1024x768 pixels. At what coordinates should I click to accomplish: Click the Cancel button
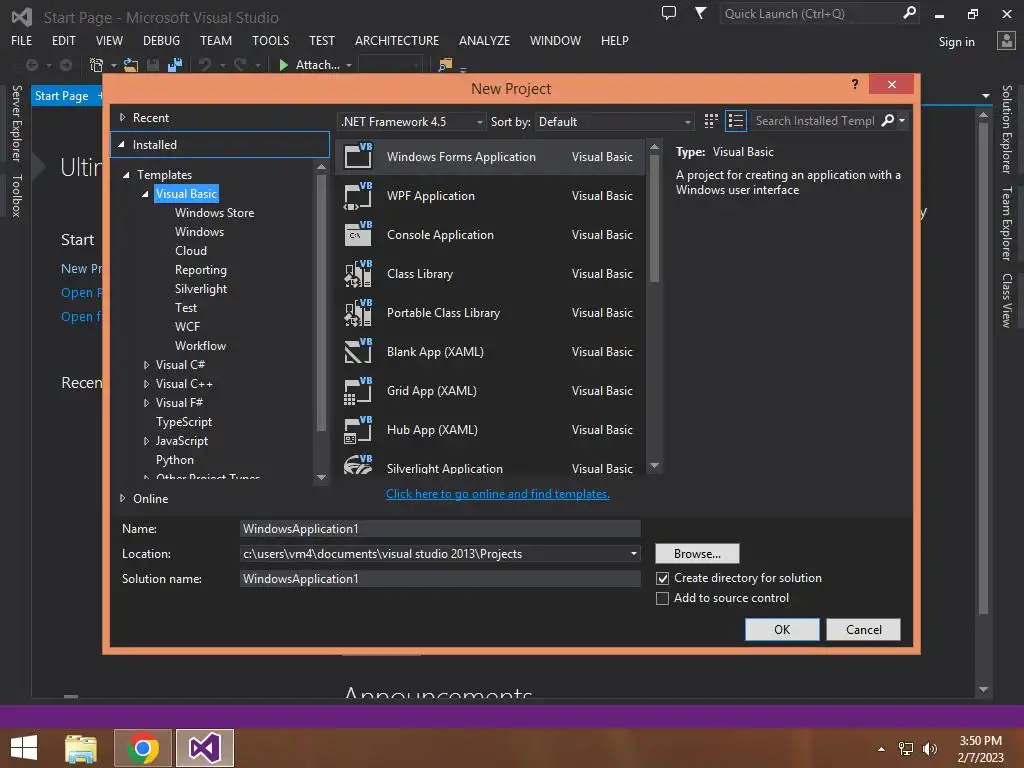(863, 630)
